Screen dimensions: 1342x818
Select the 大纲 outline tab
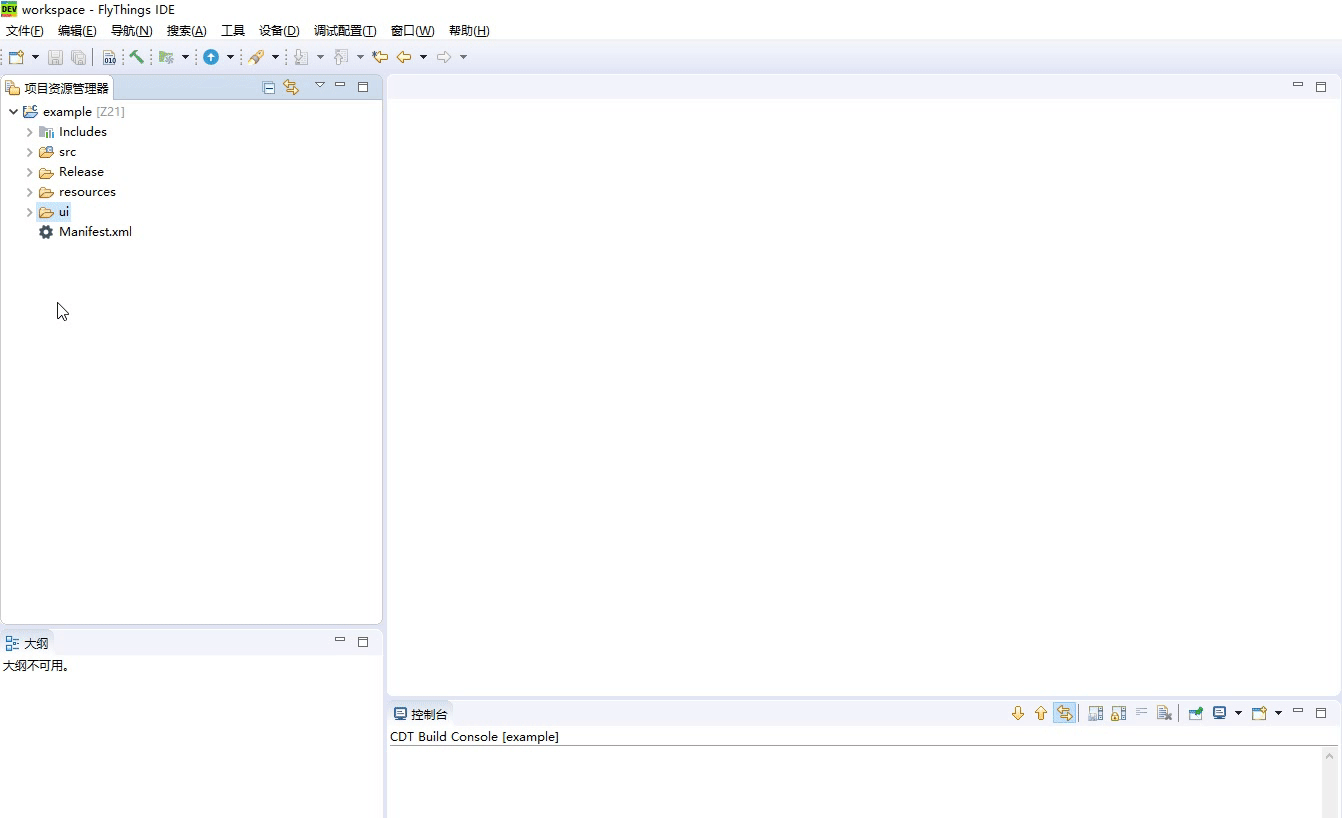[x=27, y=643]
